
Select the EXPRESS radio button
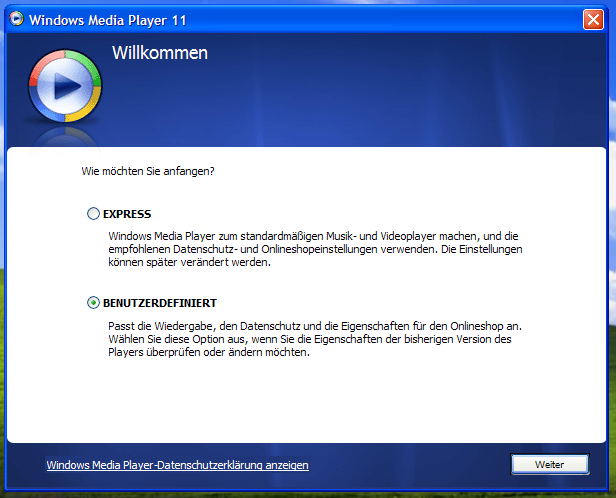[x=93, y=214]
